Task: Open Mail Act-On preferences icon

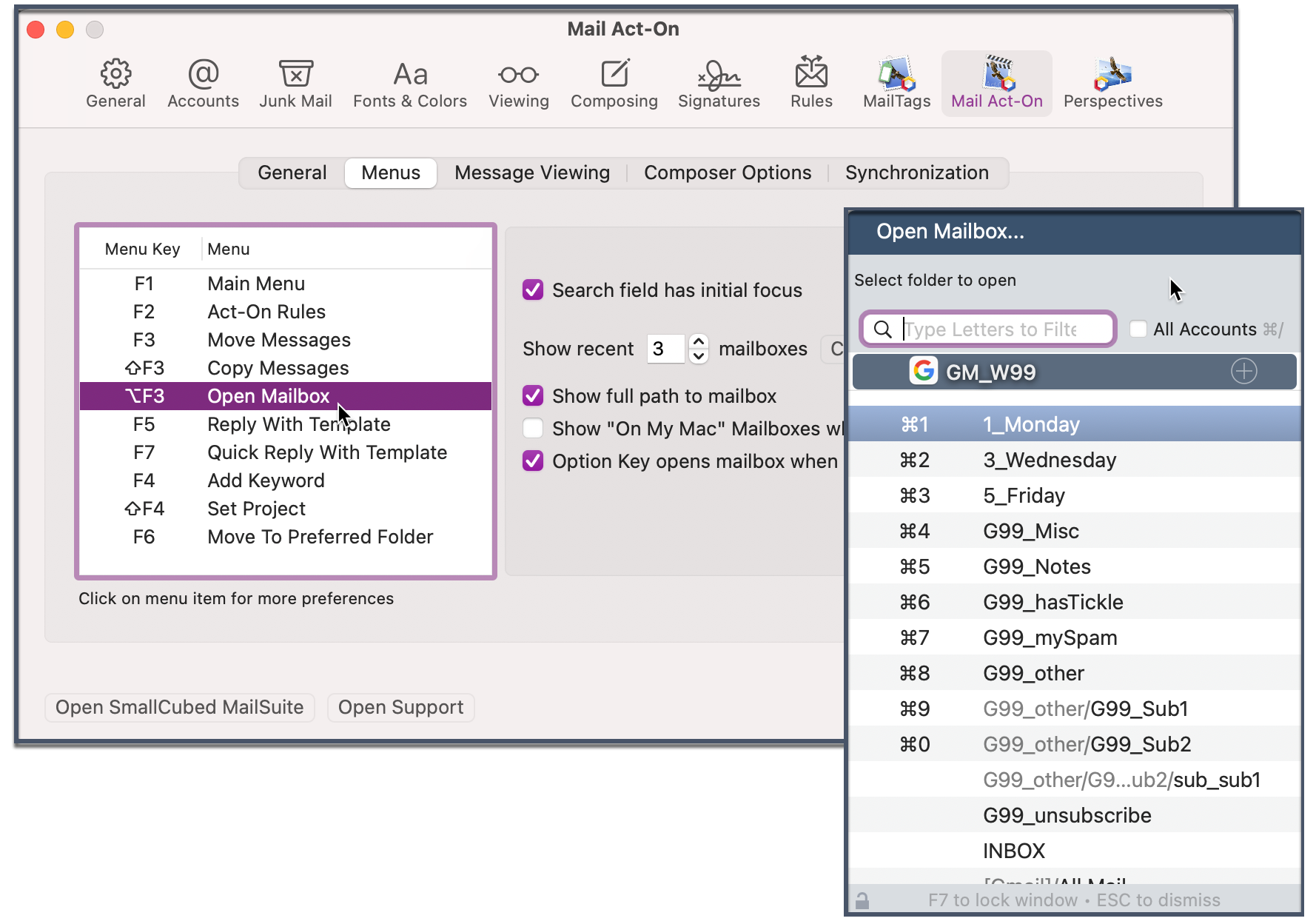Action: click(x=997, y=73)
